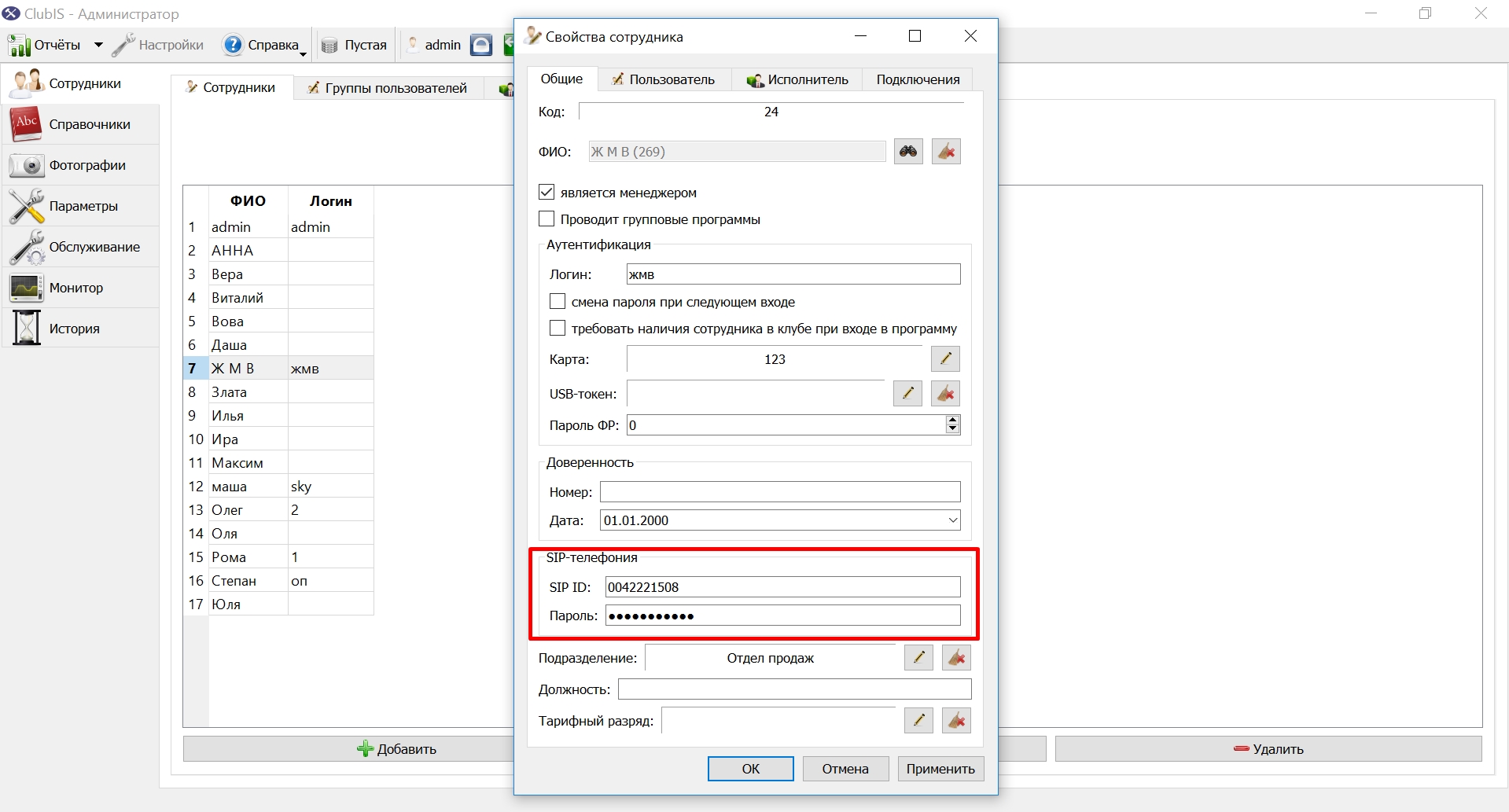Click into the SIP ID input field
The height and width of the screenshot is (812, 1509).
tap(782, 587)
